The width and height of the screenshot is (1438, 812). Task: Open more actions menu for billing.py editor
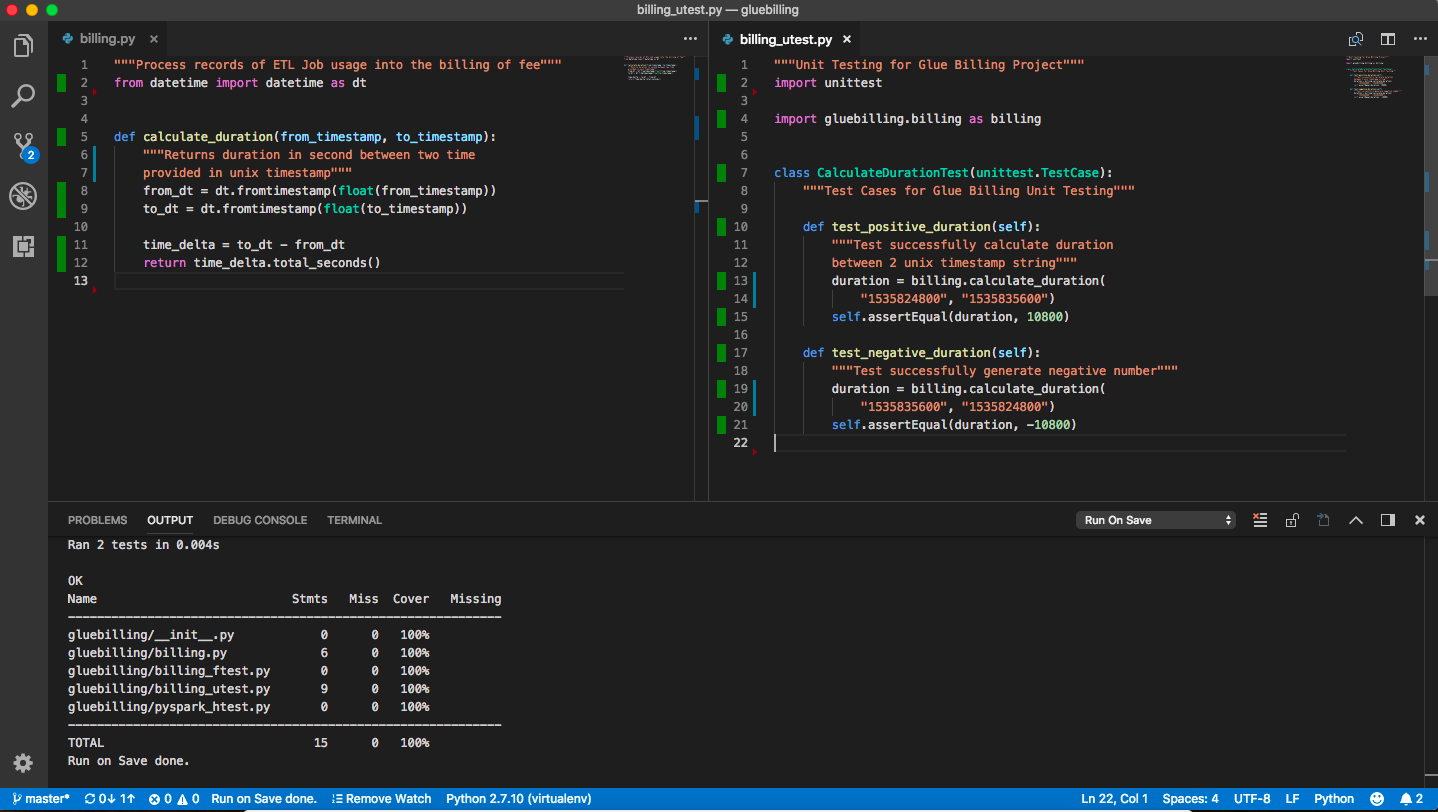coord(690,39)
